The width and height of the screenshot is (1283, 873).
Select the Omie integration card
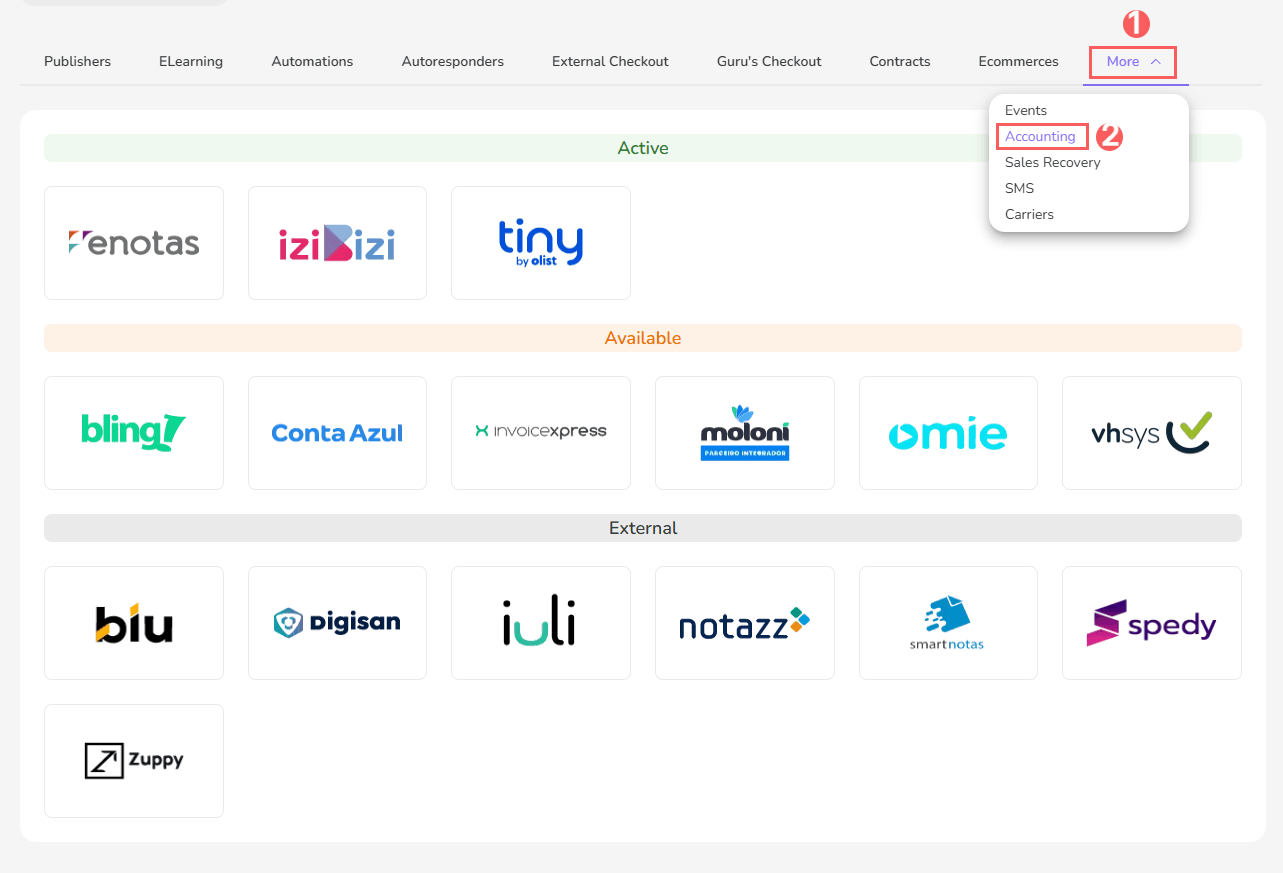tap(948, 433)
